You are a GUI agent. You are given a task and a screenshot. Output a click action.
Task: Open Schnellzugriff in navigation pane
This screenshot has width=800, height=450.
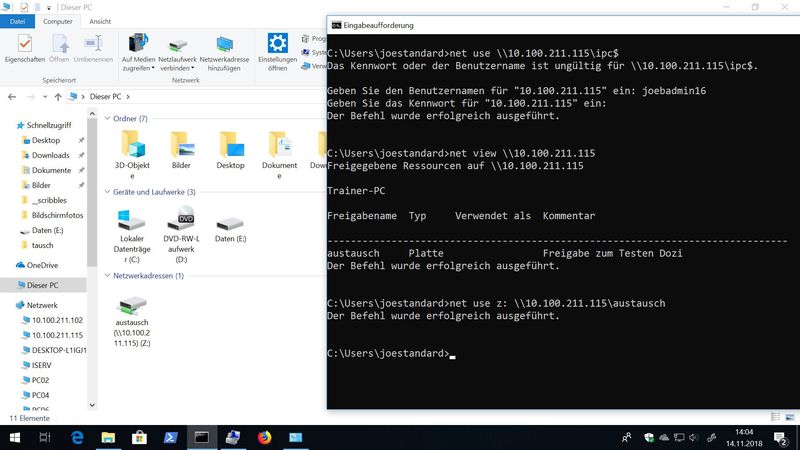pyautogui.click(x=49, y=125)
